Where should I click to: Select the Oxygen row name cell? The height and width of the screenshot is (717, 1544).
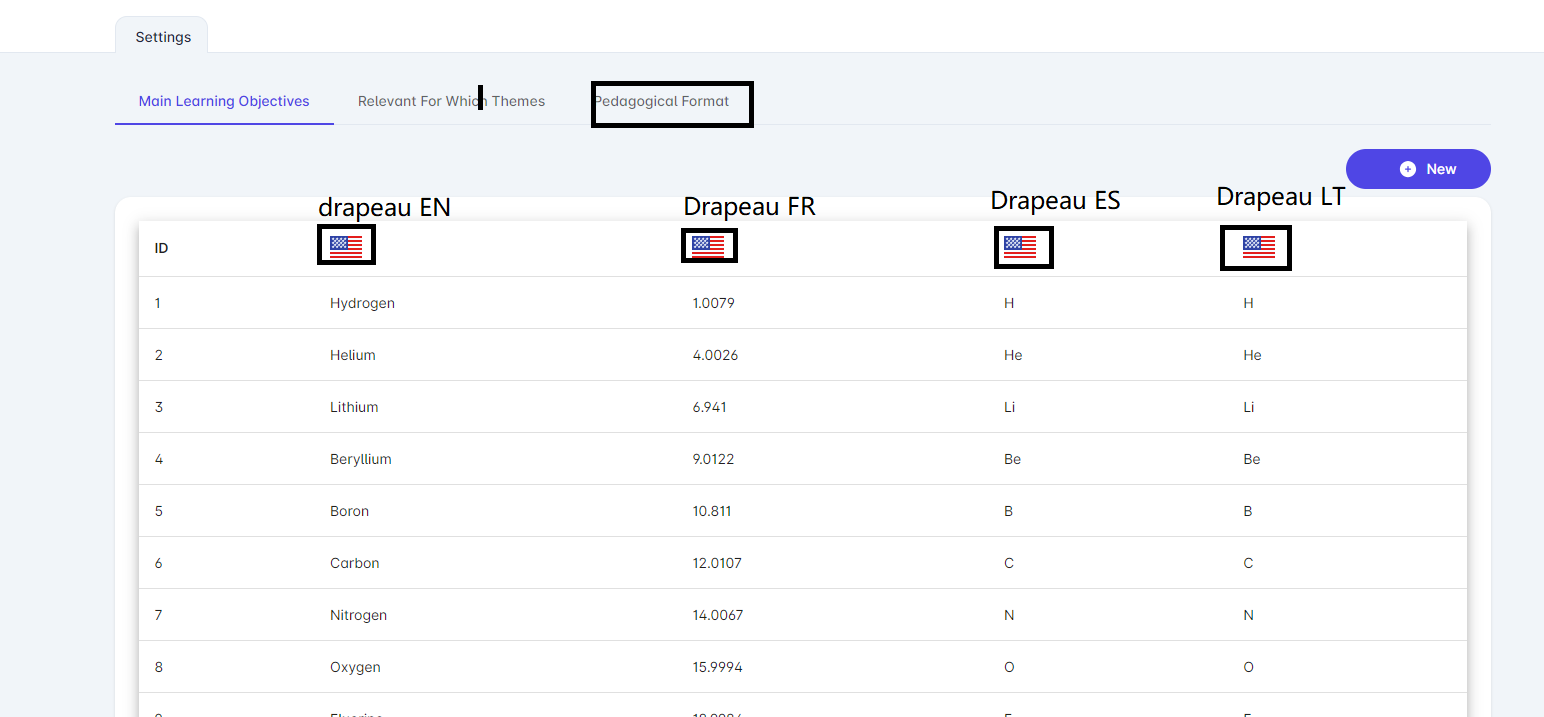pyautogui.click(x=355, y=667)
